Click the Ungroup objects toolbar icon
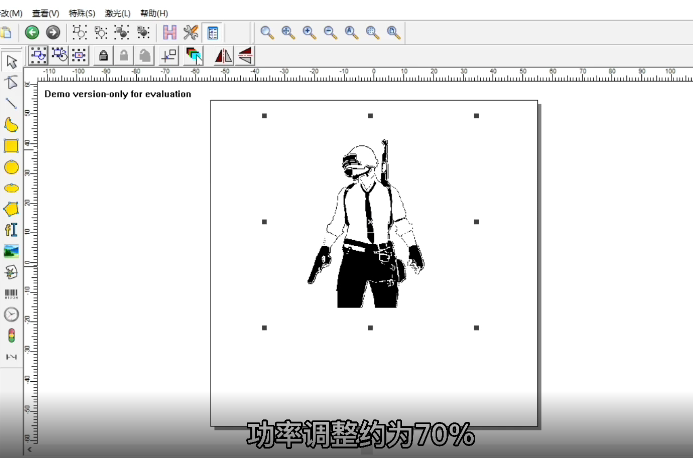Image resolution: width=693 pixels, height=458 pixels. click(x=143, y=32)
